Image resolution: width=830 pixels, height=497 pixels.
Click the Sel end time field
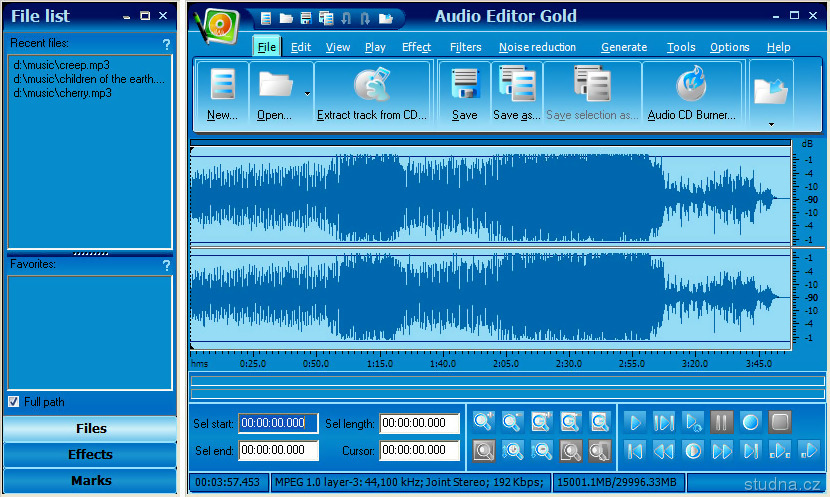pos(279,451)
